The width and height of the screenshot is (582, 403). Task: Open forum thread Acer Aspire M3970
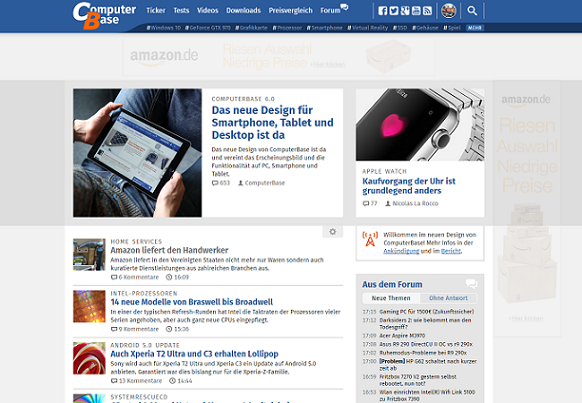click(x=402, y=335)
